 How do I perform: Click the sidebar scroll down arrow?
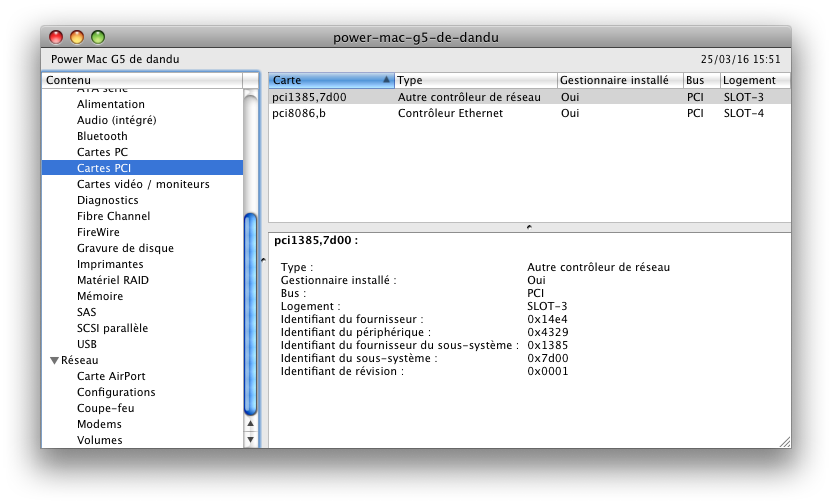tap(250, 440)
